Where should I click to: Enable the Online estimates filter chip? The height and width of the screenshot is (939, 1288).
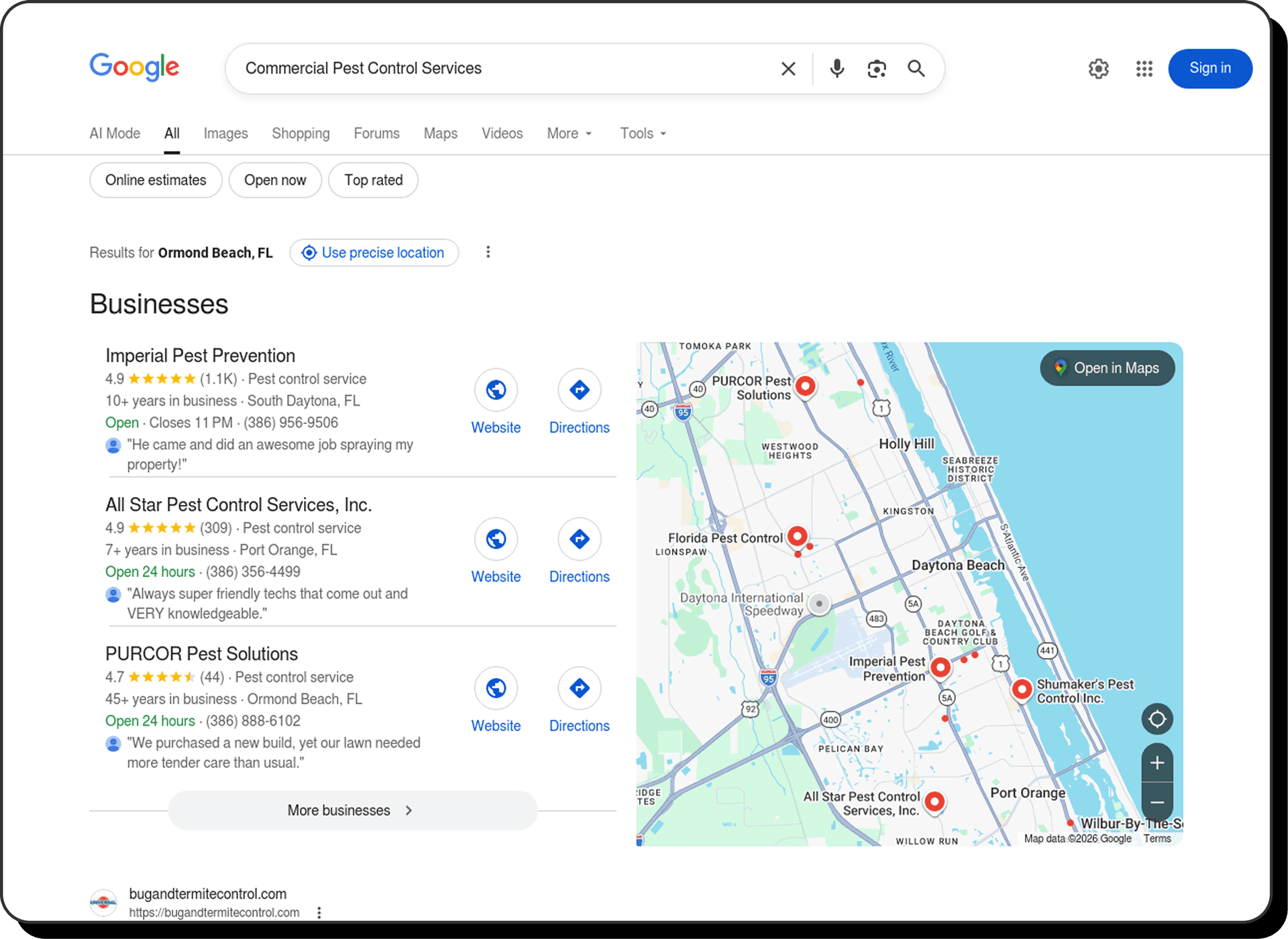156,180
